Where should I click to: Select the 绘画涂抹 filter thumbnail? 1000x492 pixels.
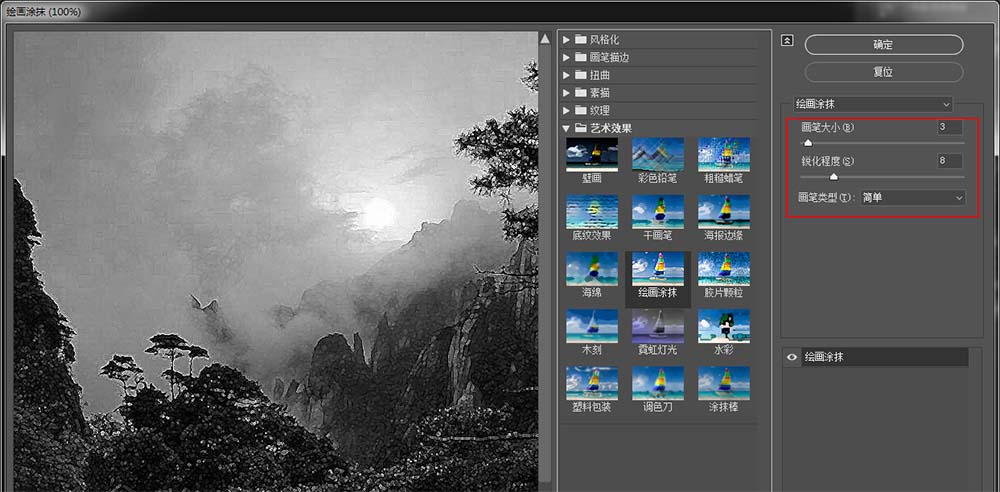point(658,269)
